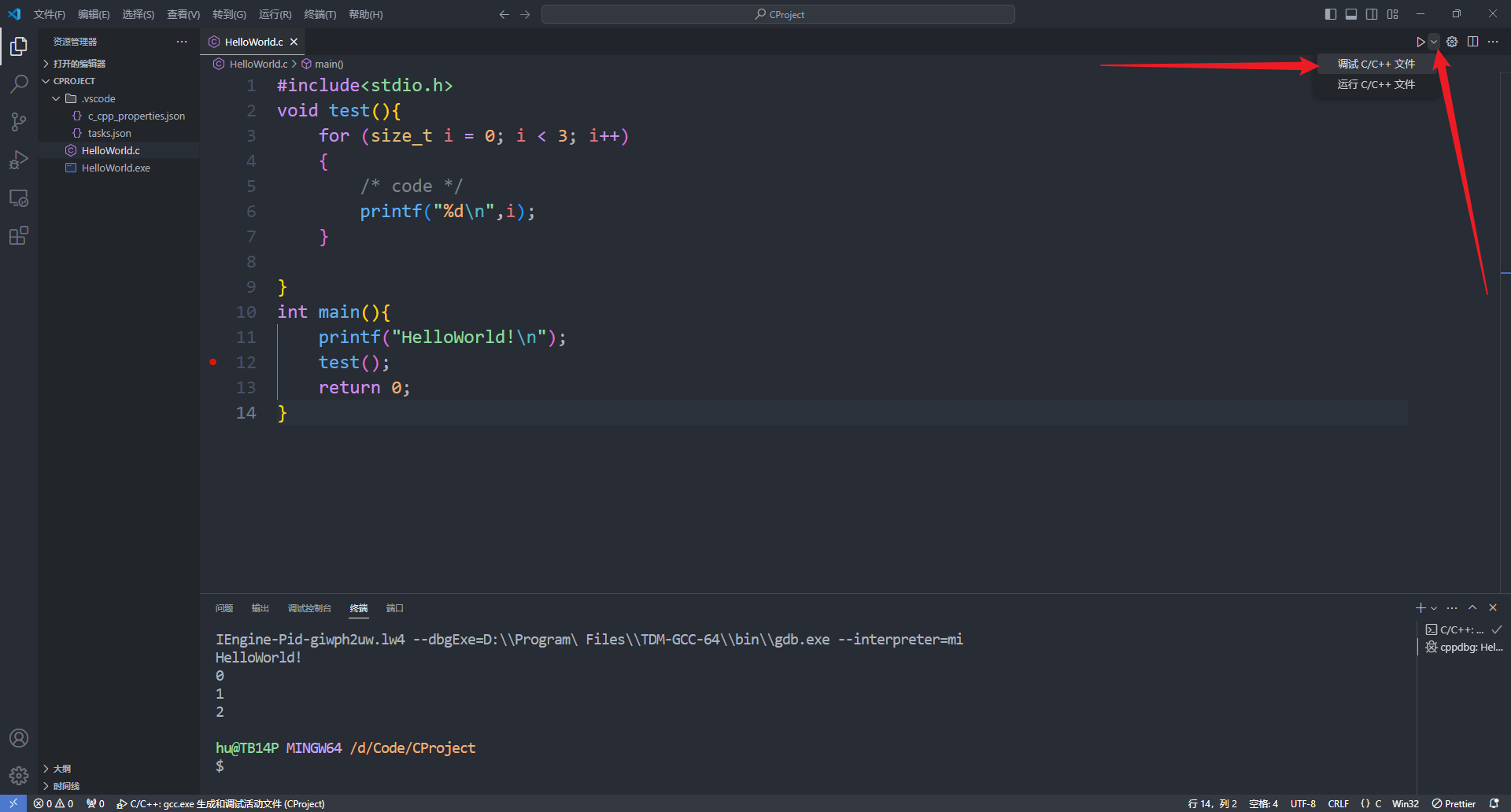Open the run button dropdown arrow
Viewport: 1511px width, 812px height.
coord(1434,42)
